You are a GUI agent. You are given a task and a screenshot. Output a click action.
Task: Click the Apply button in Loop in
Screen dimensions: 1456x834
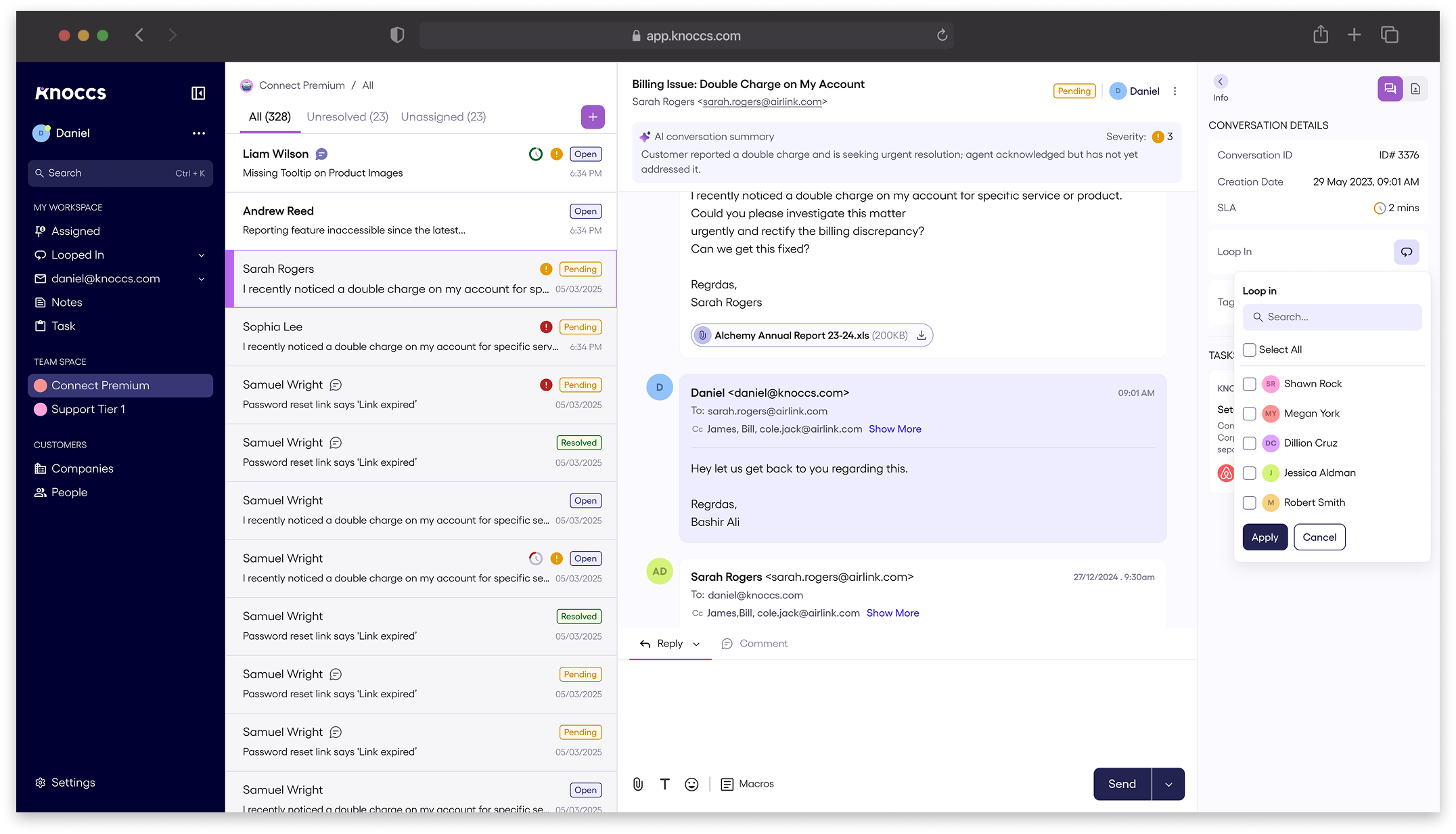tap(1264, 537)
